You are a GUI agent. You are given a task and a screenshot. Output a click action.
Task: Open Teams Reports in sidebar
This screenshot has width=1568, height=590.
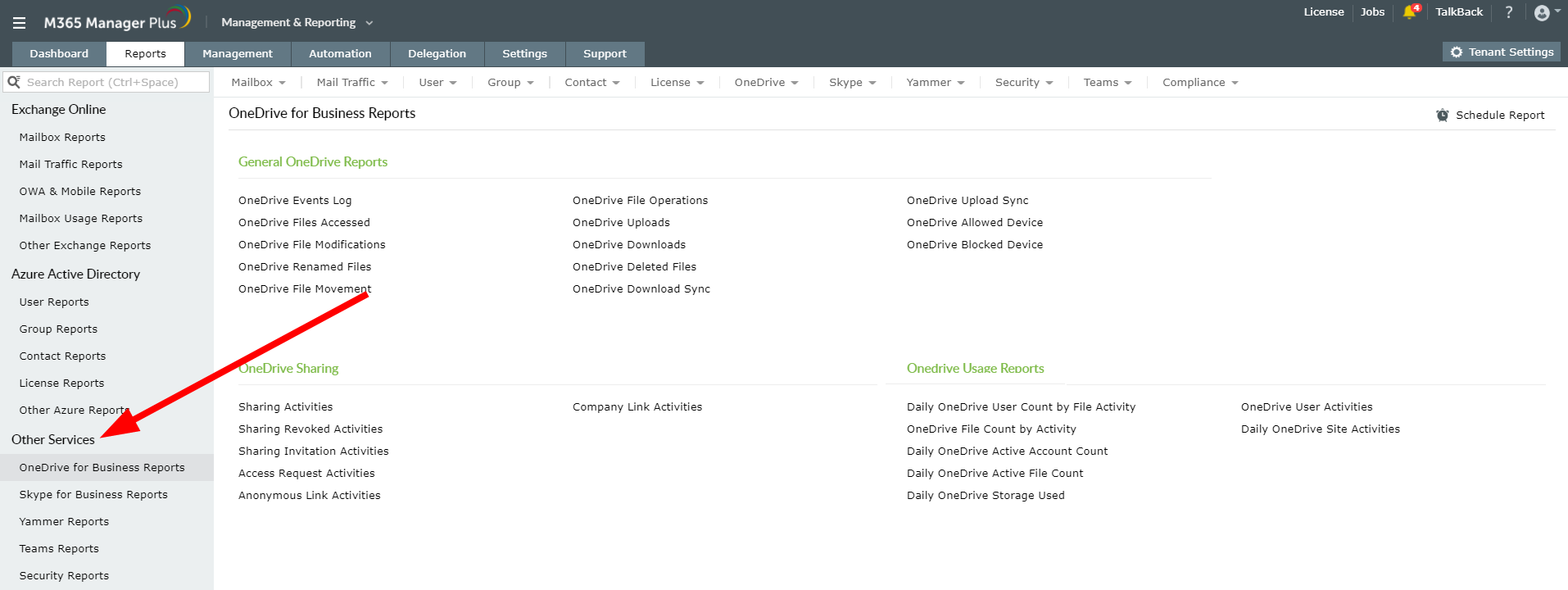59,549
